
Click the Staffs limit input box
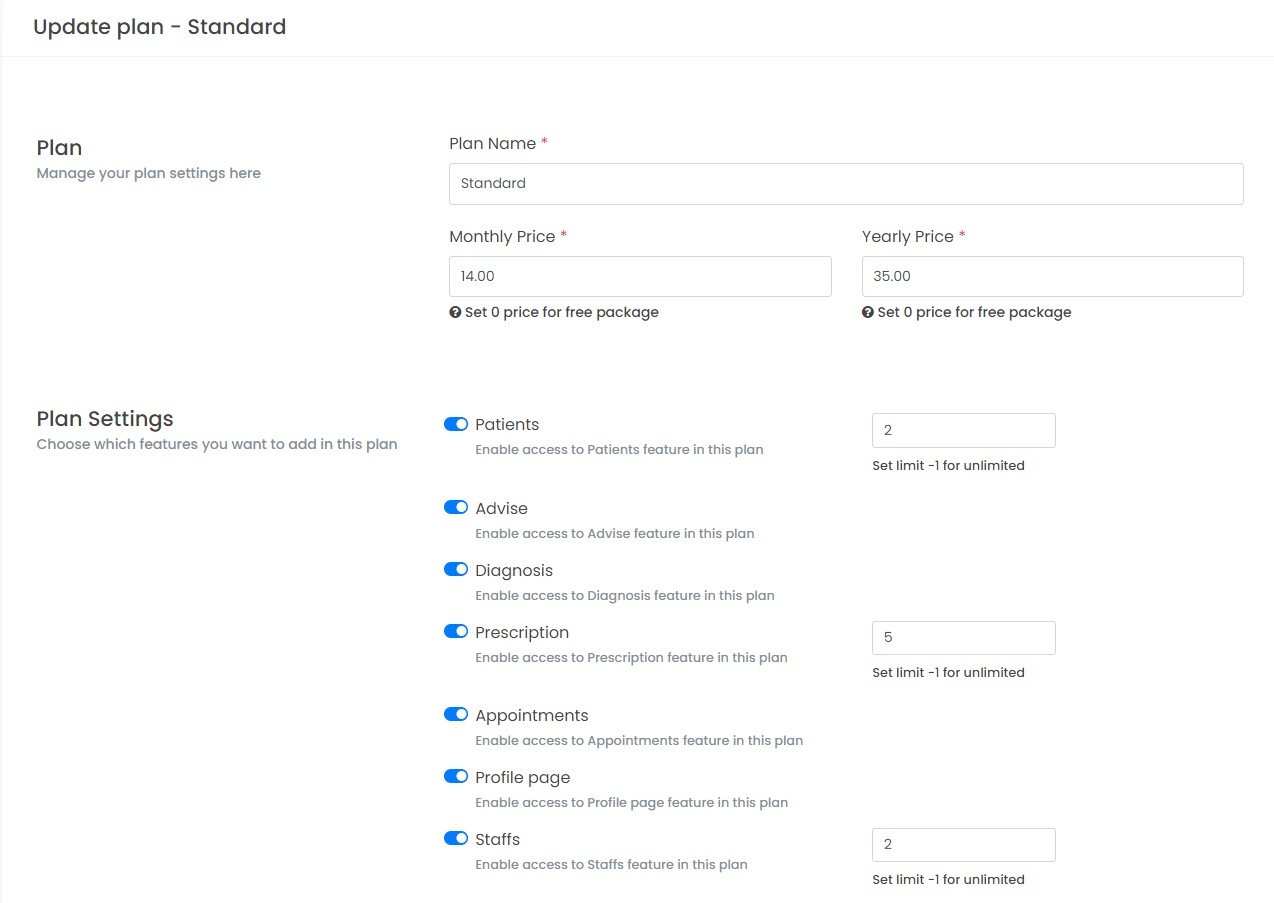coord(963,845)
